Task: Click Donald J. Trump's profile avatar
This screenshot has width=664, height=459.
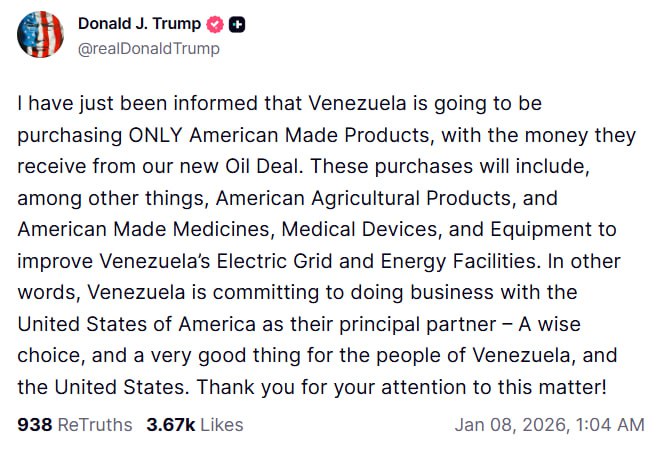Action: pos(41,34)
